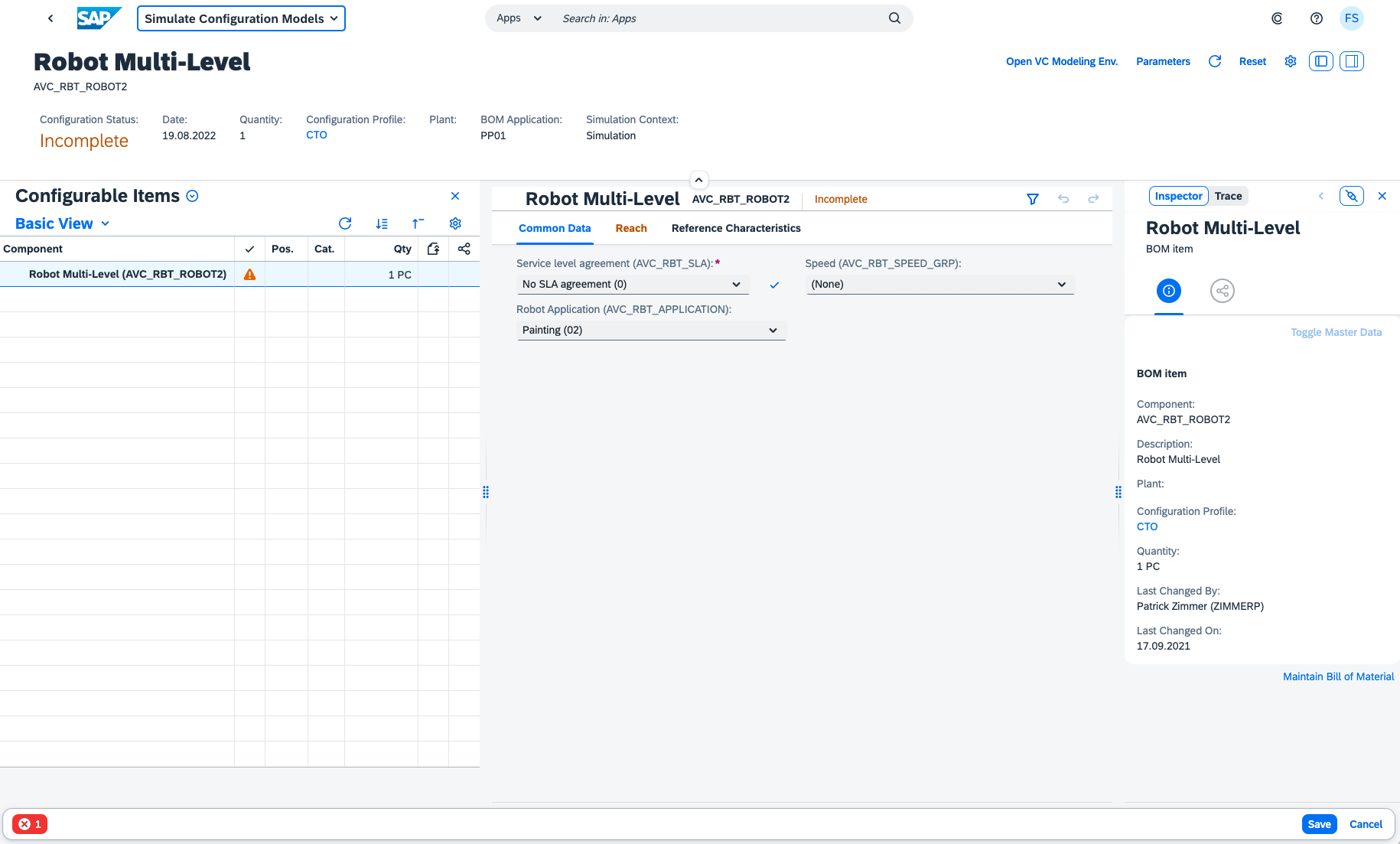Open Configurable Items table settings gear
This screenshot has width=1400, height=844.
click(x=455, y=223)
